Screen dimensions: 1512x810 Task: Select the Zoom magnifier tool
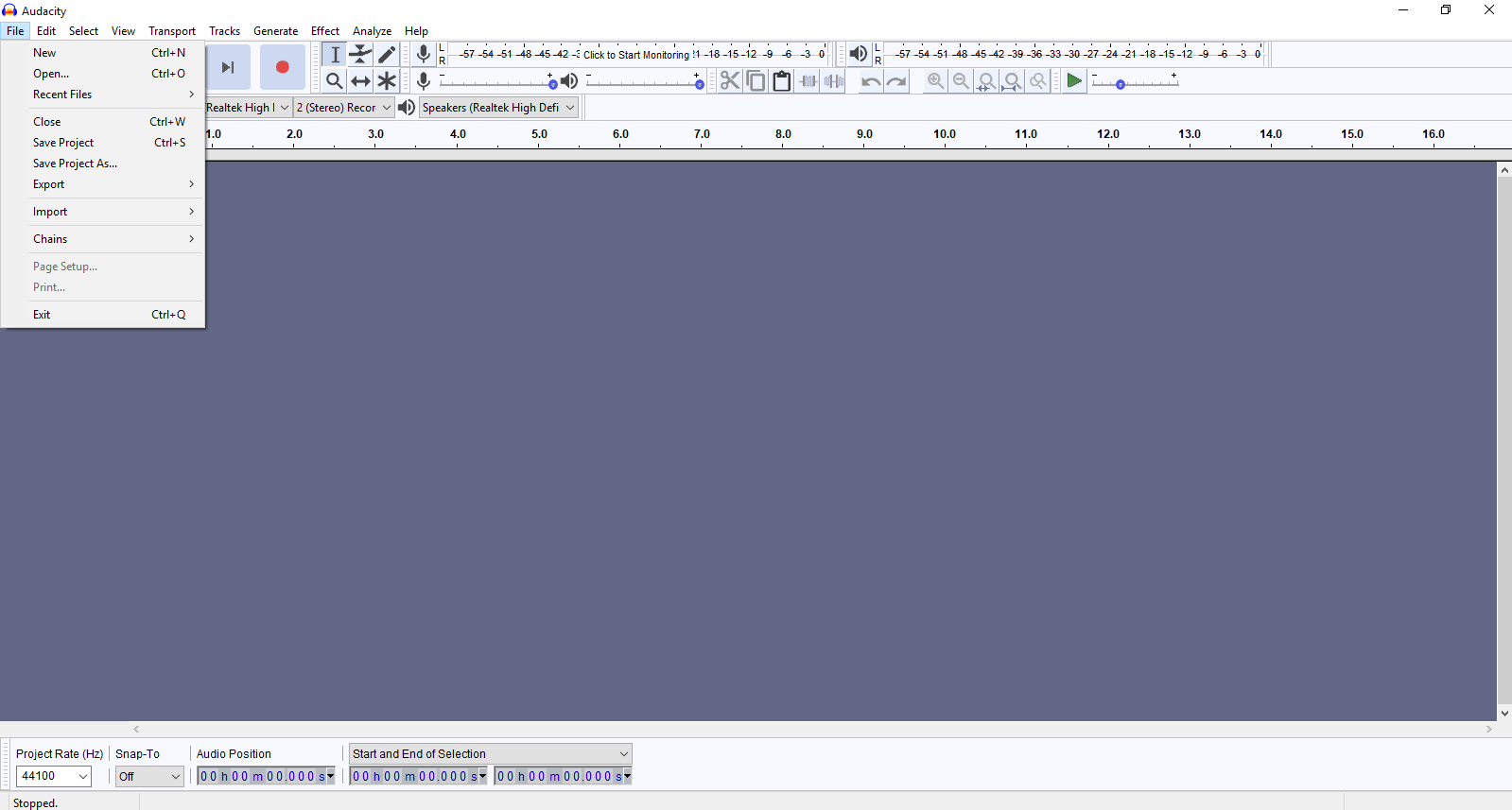pyautogui.click(x=335, y=81)
